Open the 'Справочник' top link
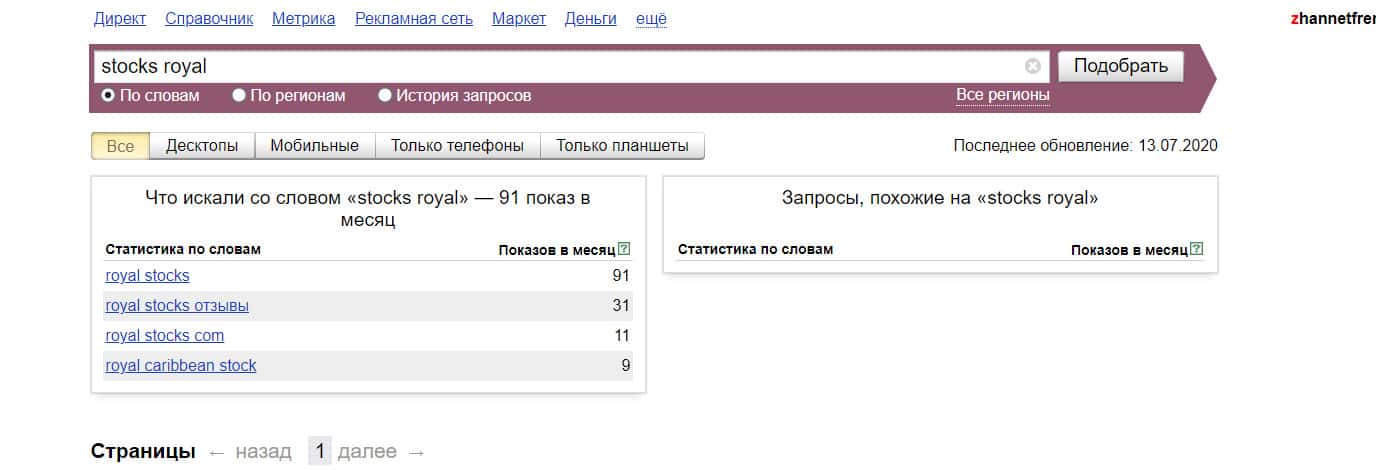Screen dimensions: 1376x470 pyautogui.click(x=209, y=19)
